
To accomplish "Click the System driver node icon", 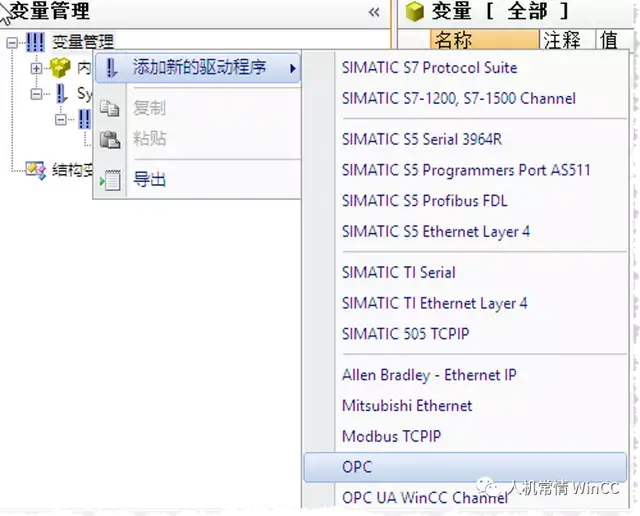I will [62, 94].
